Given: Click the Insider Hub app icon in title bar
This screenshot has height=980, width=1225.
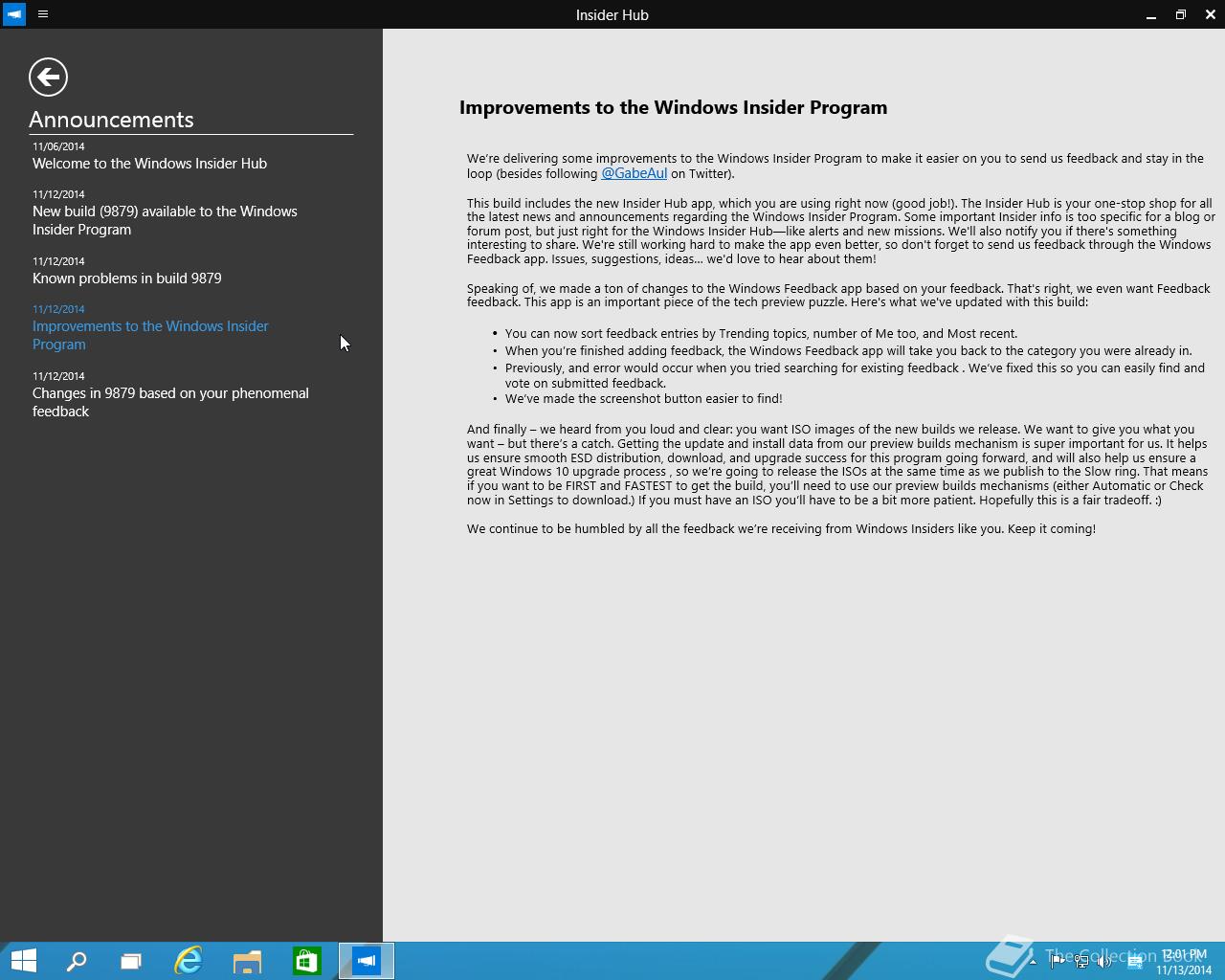Looking at the screenshot, I should [x=14, y=14].
